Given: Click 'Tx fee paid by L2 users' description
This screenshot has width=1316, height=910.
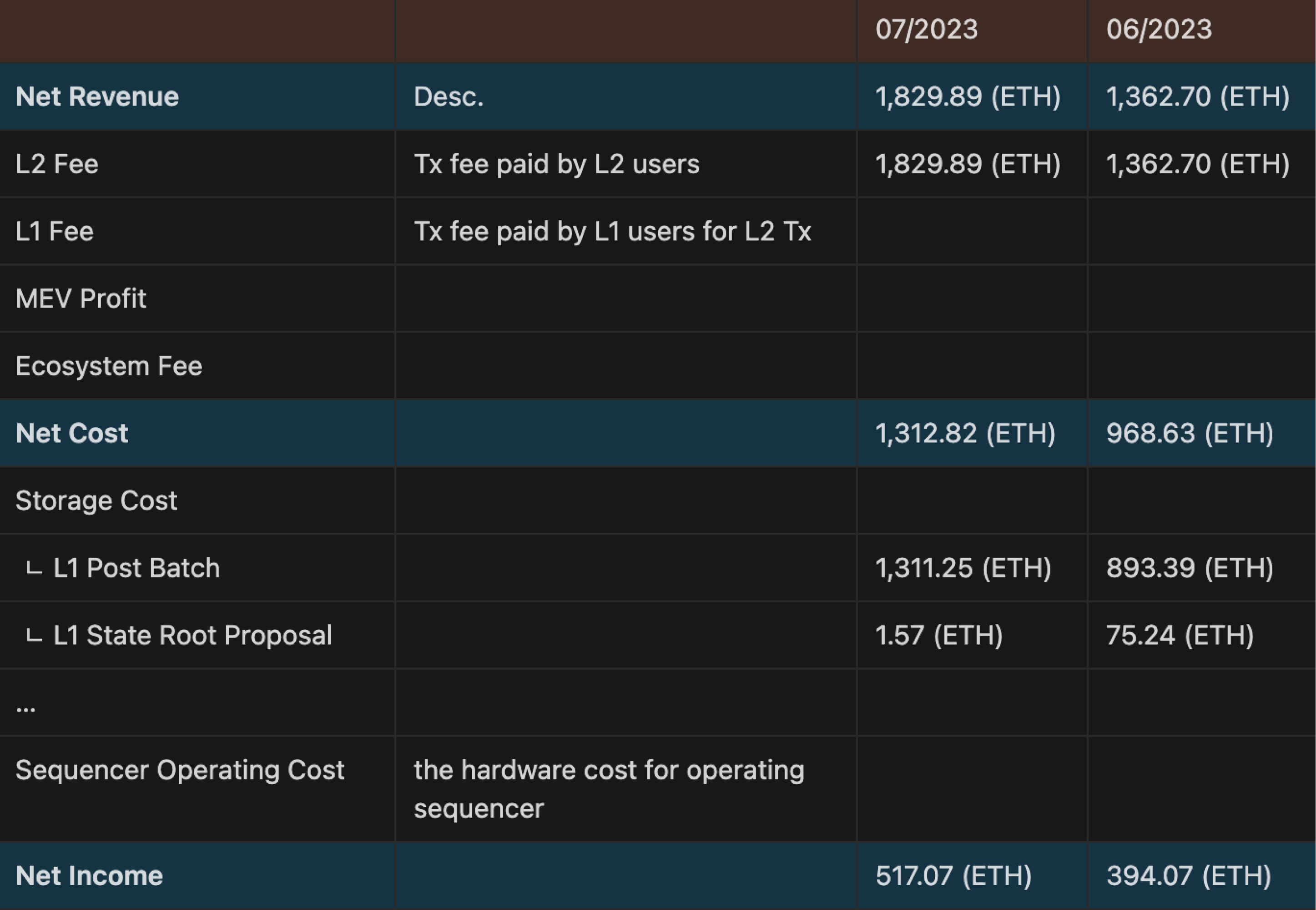Looking at the screenshot, I should (x=556, y=164).
